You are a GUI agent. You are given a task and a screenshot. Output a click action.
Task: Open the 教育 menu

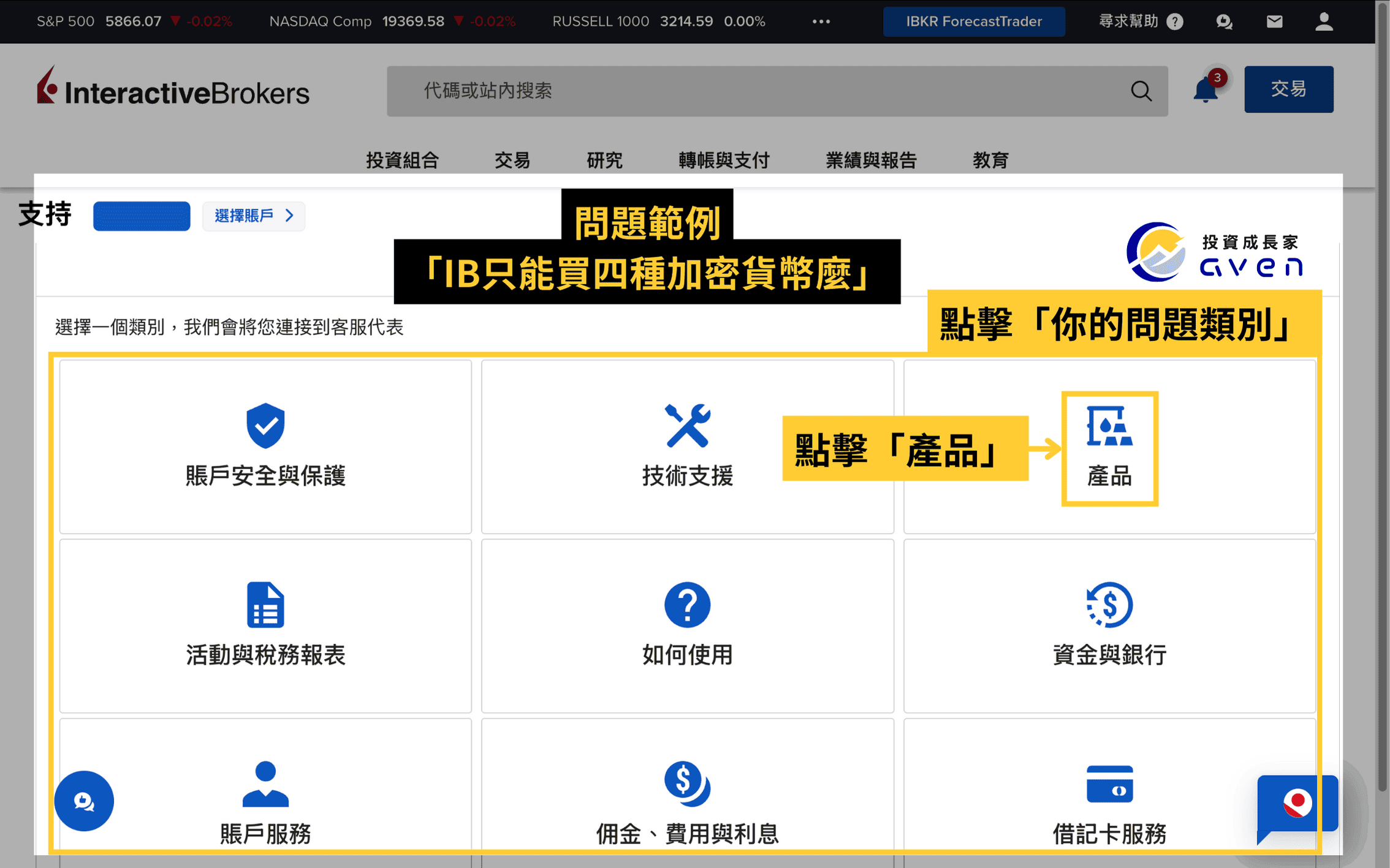tap(990, 160)
